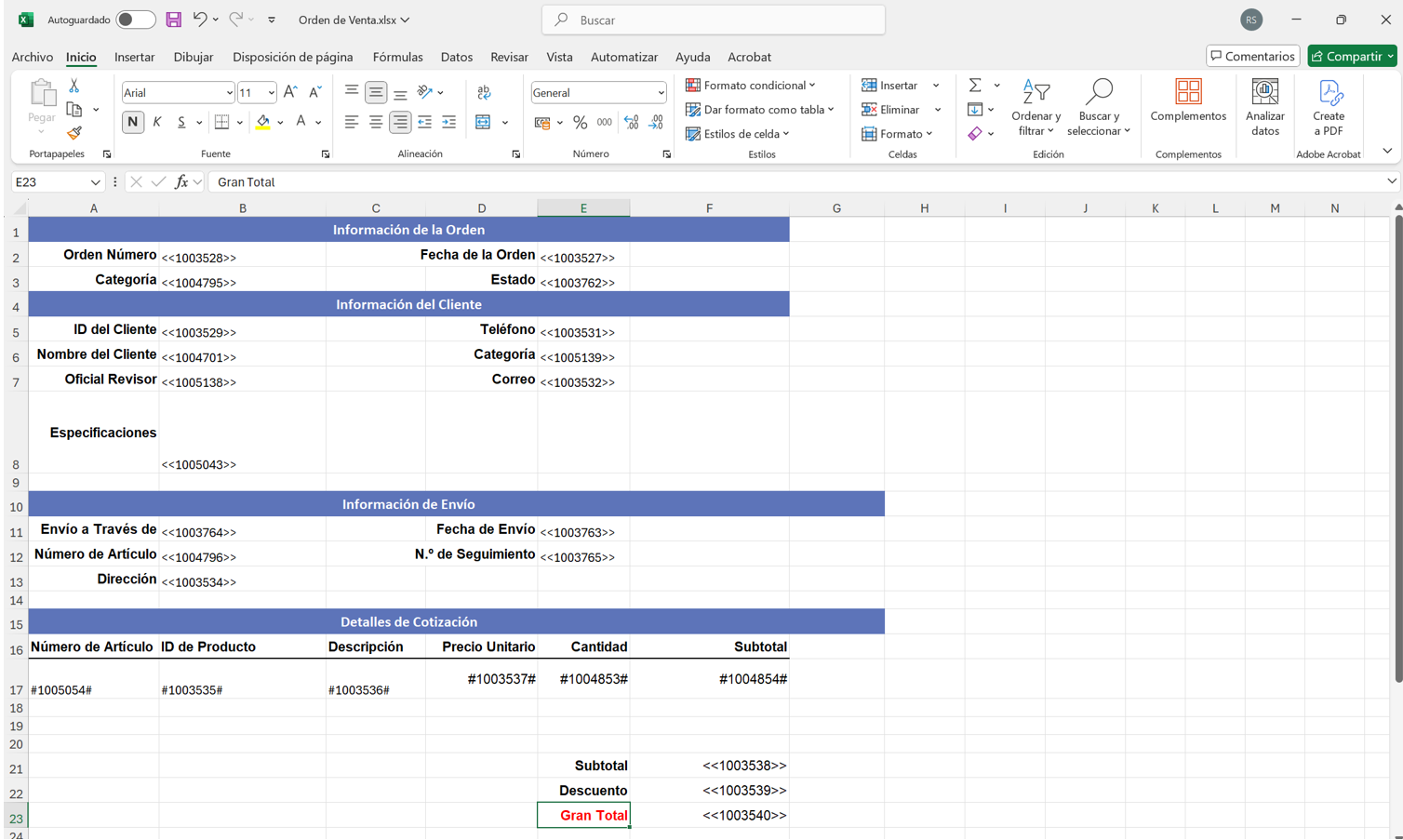Click the Compartir button
Image resolution: width=1403 pixels, height=840 pixels.
[x=1352, y=56]
